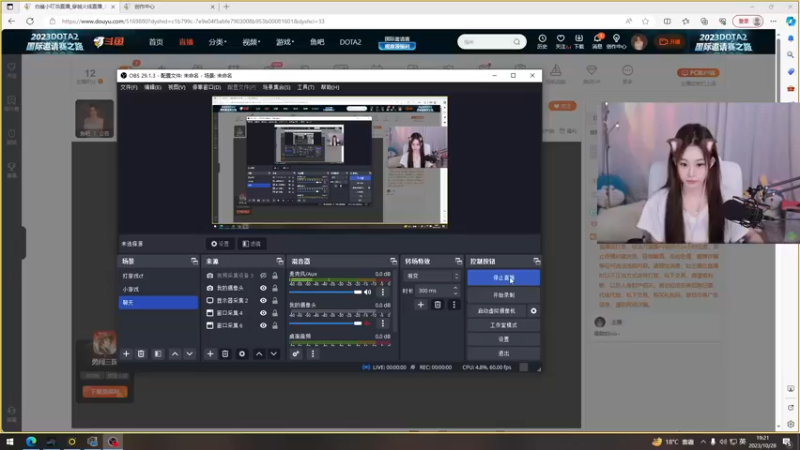Image resolution: width=800 pixels, height=450 pixels.
Task: Open OBS 文件(F) menu
Action: 129,87
